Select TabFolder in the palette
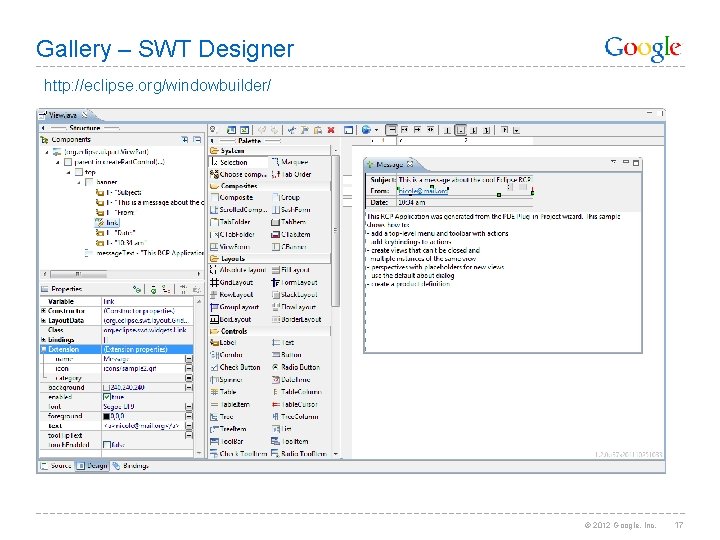Image resolution: width=720 pixels, height=540 pixels. [230, 222]
